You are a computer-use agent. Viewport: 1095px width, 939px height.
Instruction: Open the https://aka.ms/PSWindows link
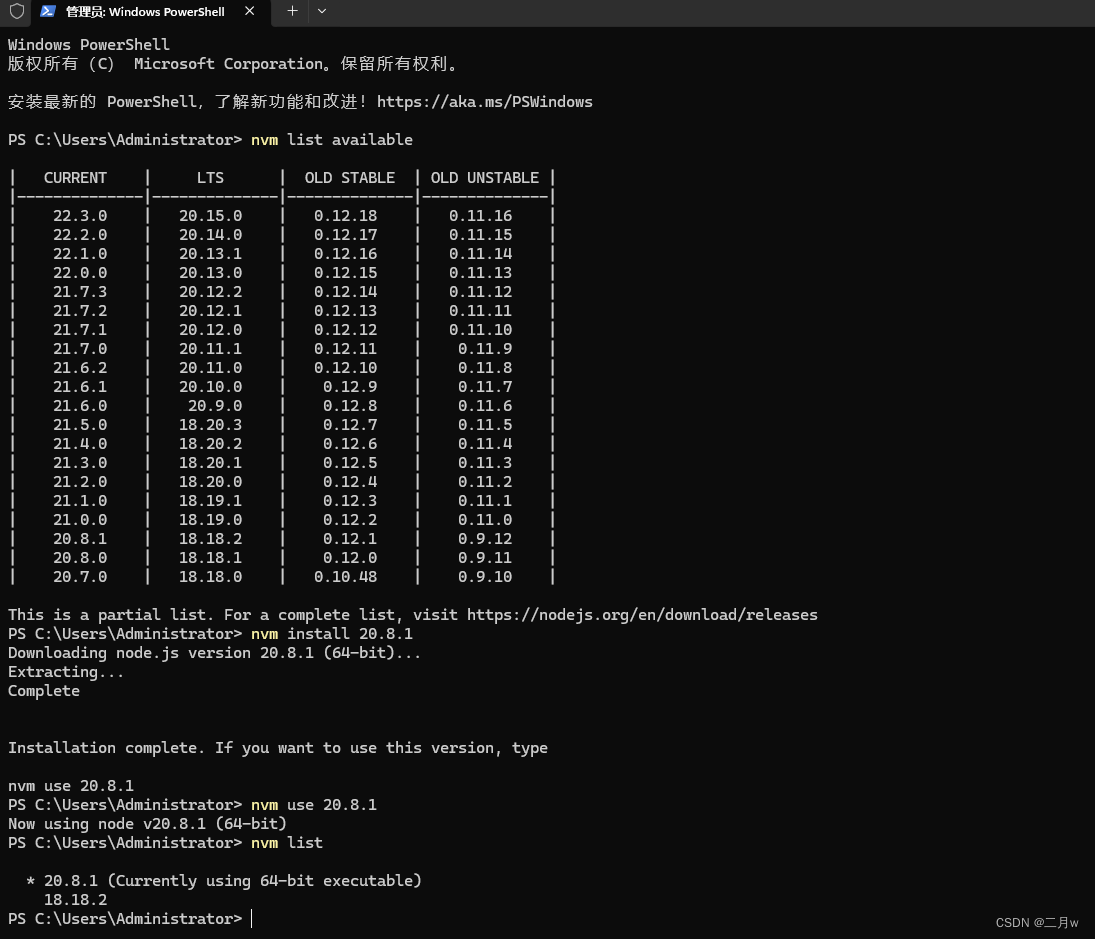485,102
